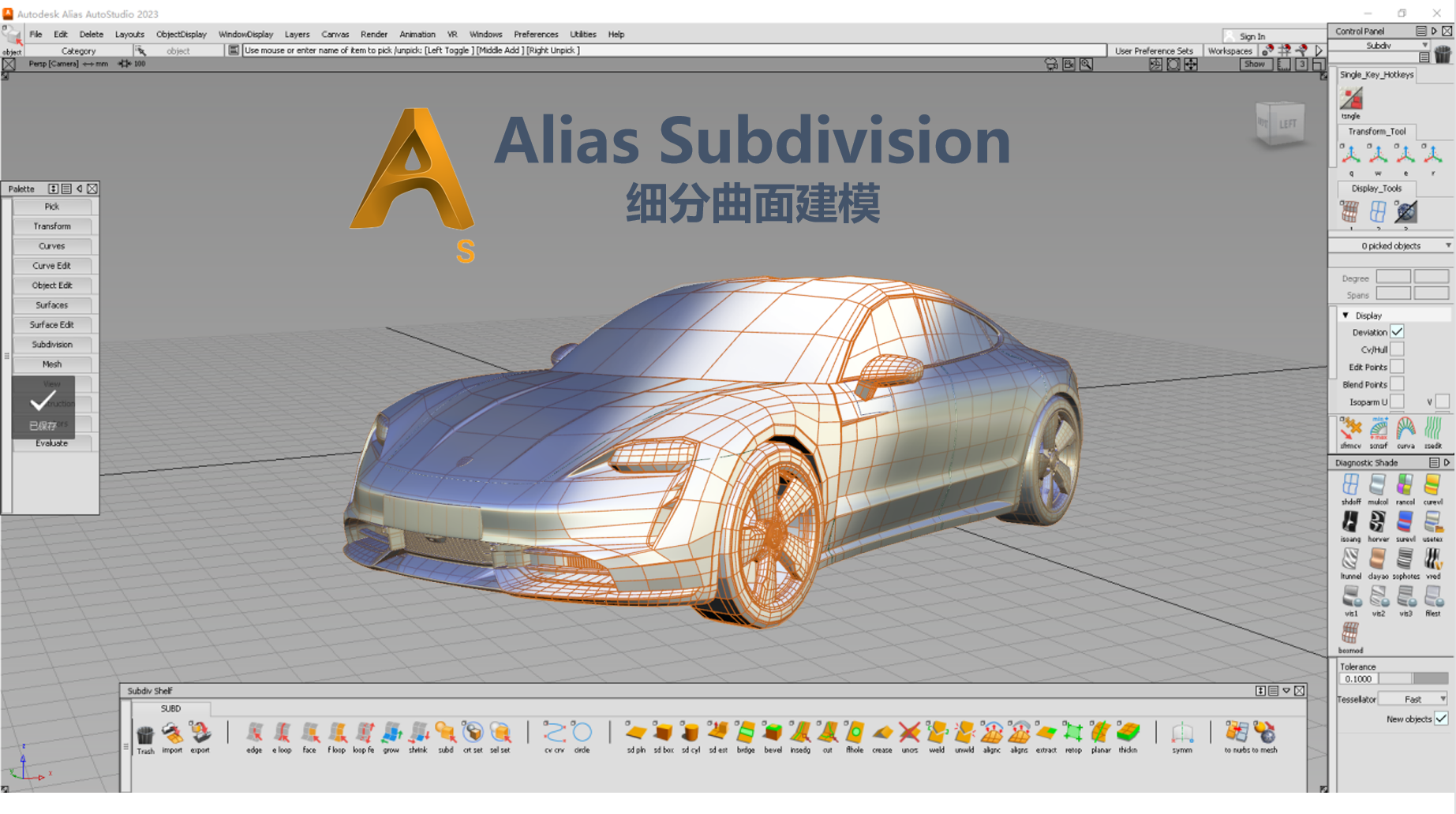Viewport: 1456px width, 814px height.
Task: Uncheck the Deviation checkbox
Action: point(1397,331)
